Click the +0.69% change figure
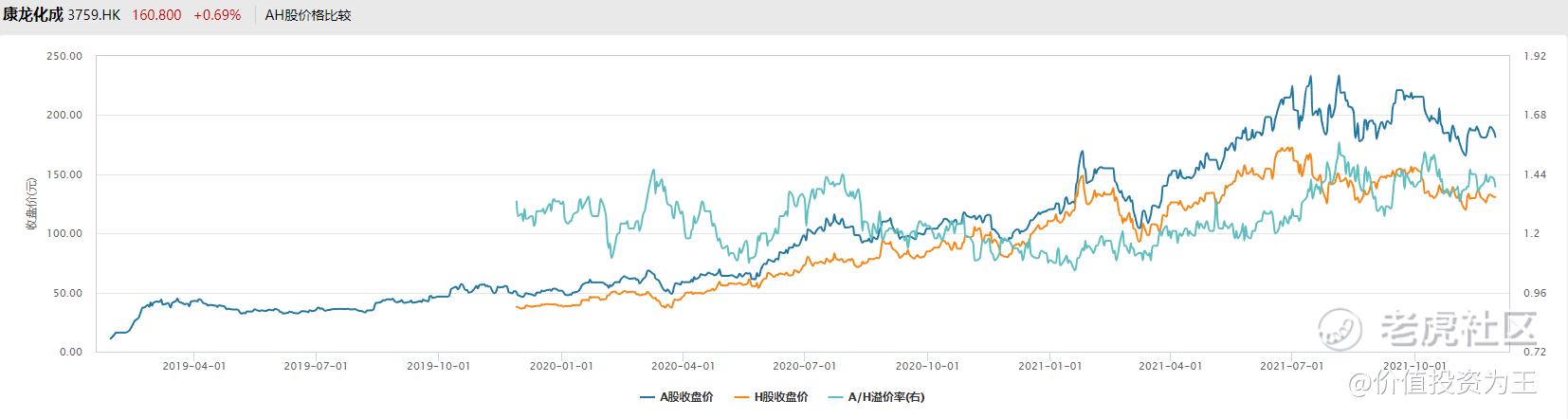Image resolution: width=1568 pixels, height=419 pixels. coord(216,15)
